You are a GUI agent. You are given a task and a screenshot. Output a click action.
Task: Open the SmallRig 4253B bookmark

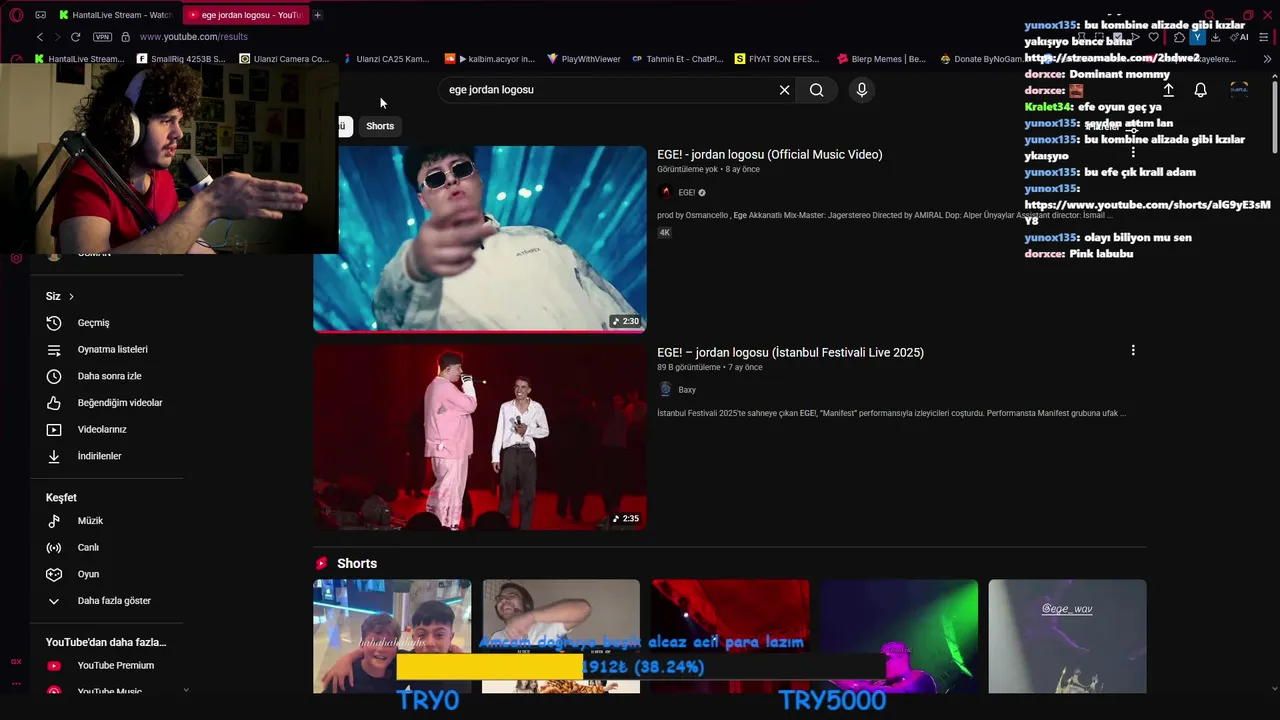point(181,59)
